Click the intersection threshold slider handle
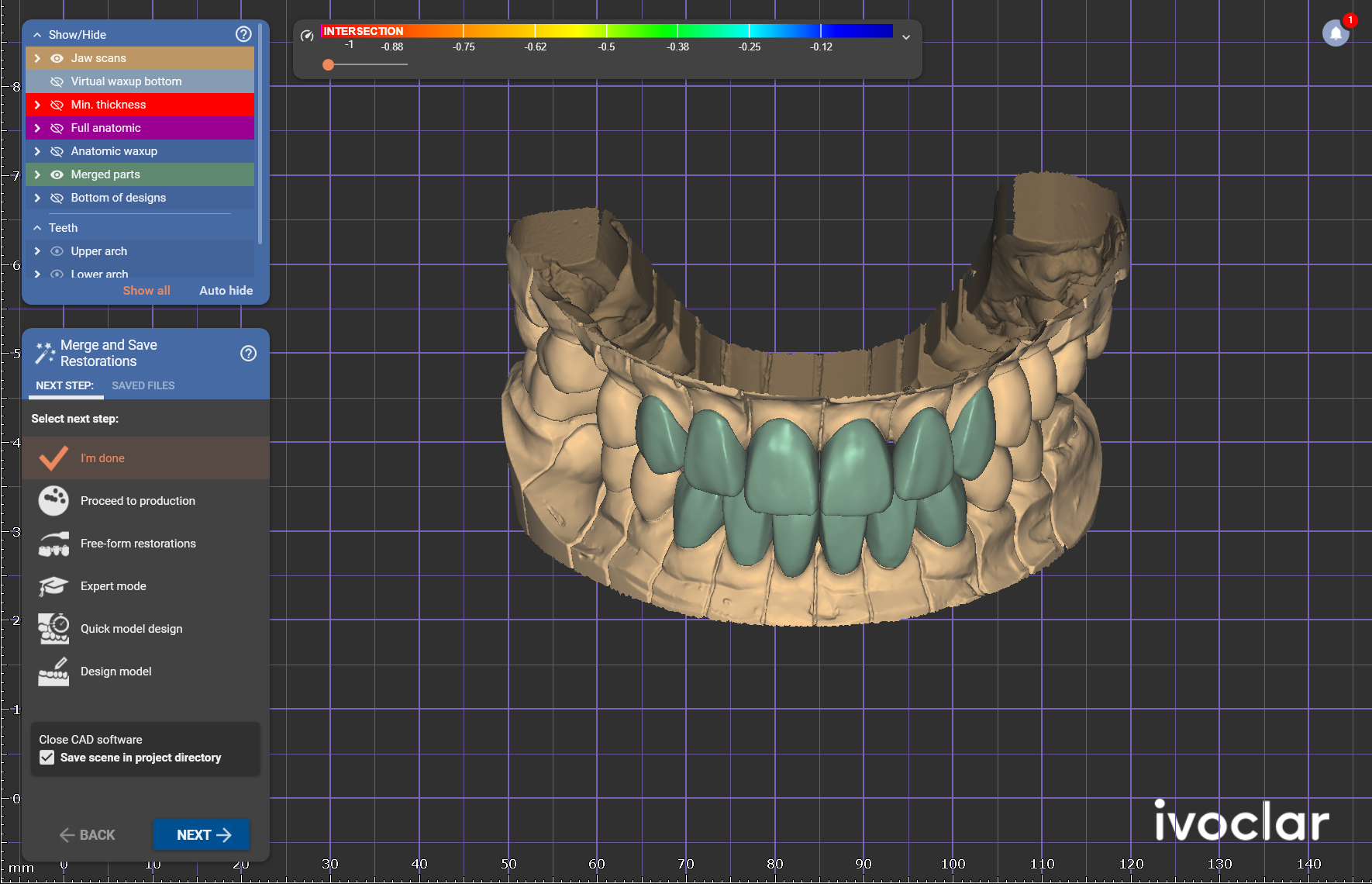This screenshot has width=1372, height=884. (x=329, y=64)
